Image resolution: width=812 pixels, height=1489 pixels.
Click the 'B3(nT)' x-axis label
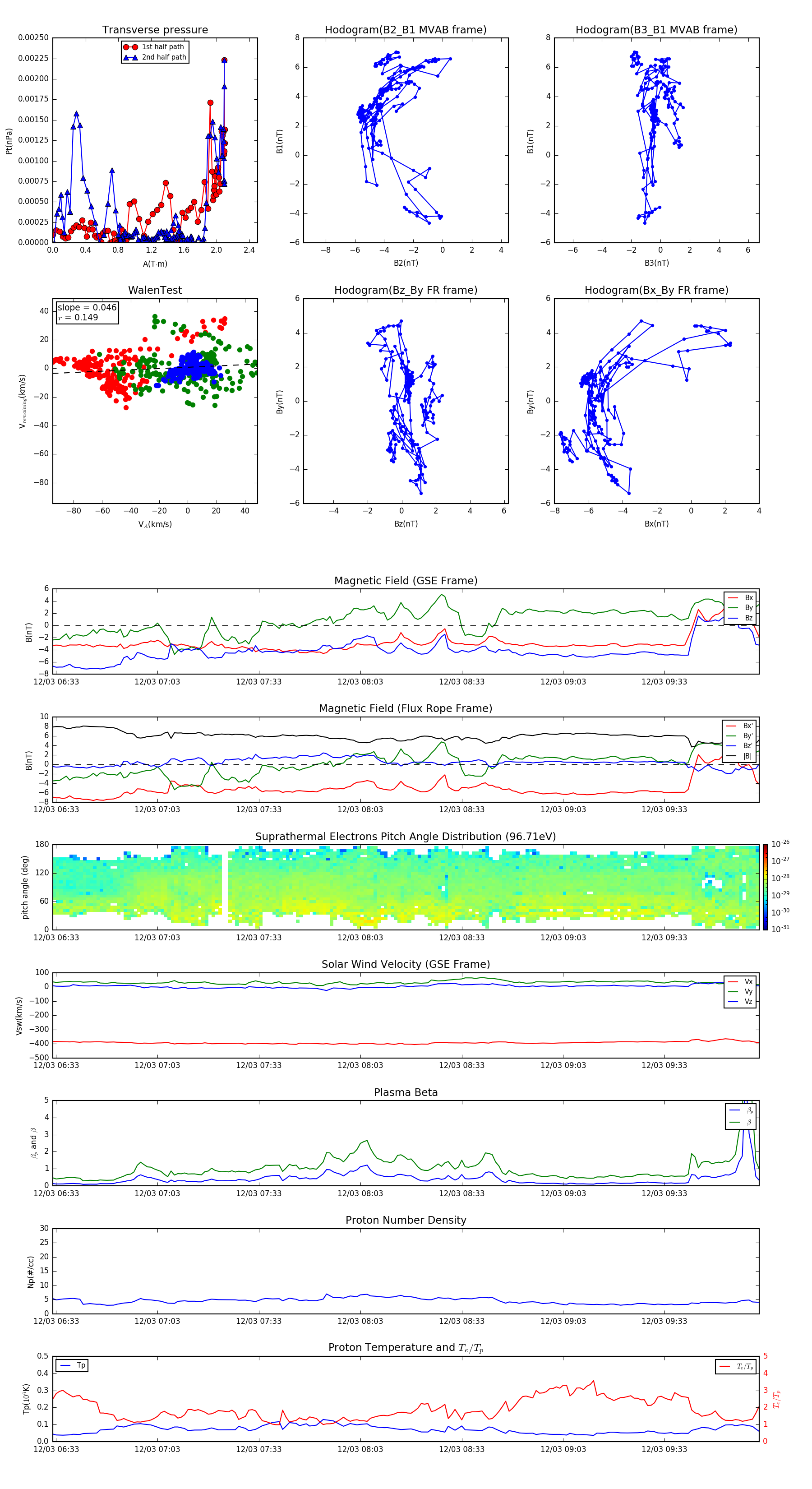656,263
